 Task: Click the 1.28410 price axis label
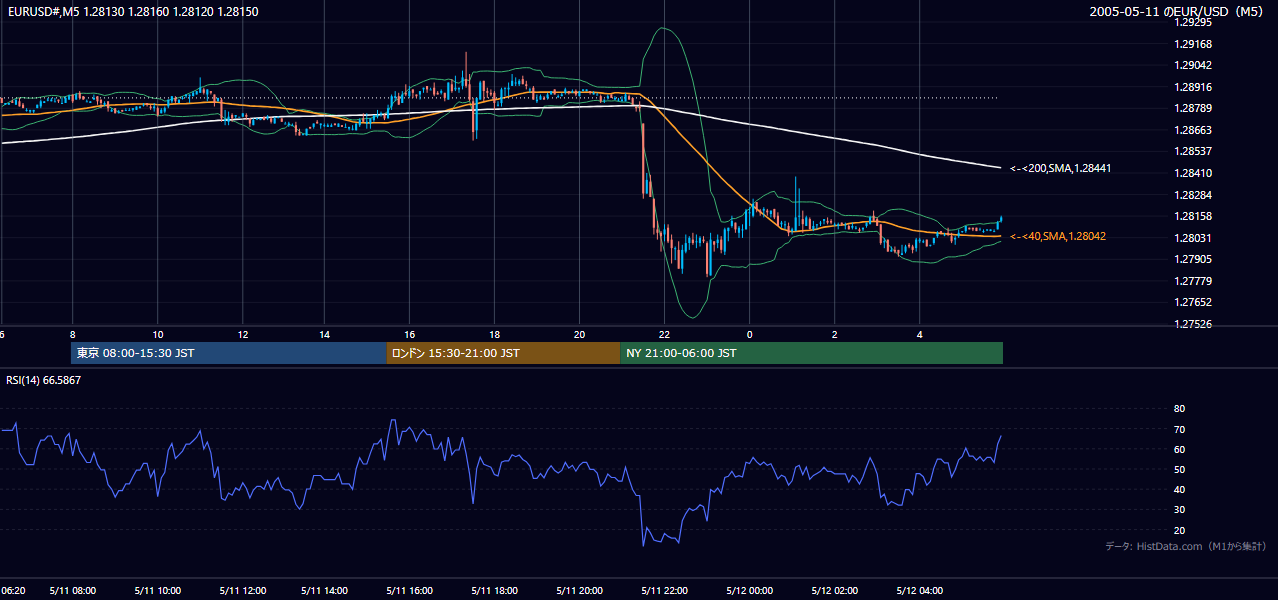[x=1193, y=173]
